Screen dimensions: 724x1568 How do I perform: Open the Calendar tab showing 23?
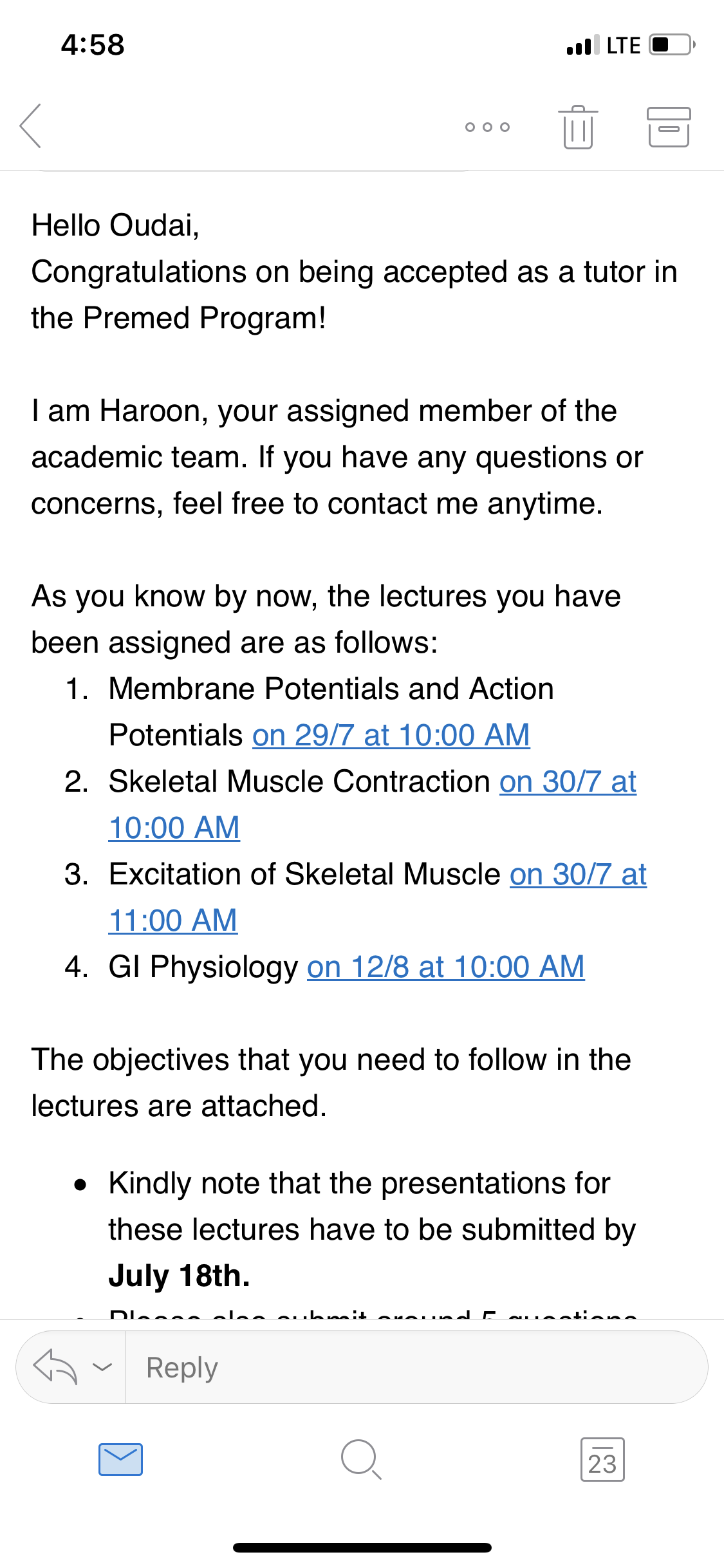tap(602, 1459)
